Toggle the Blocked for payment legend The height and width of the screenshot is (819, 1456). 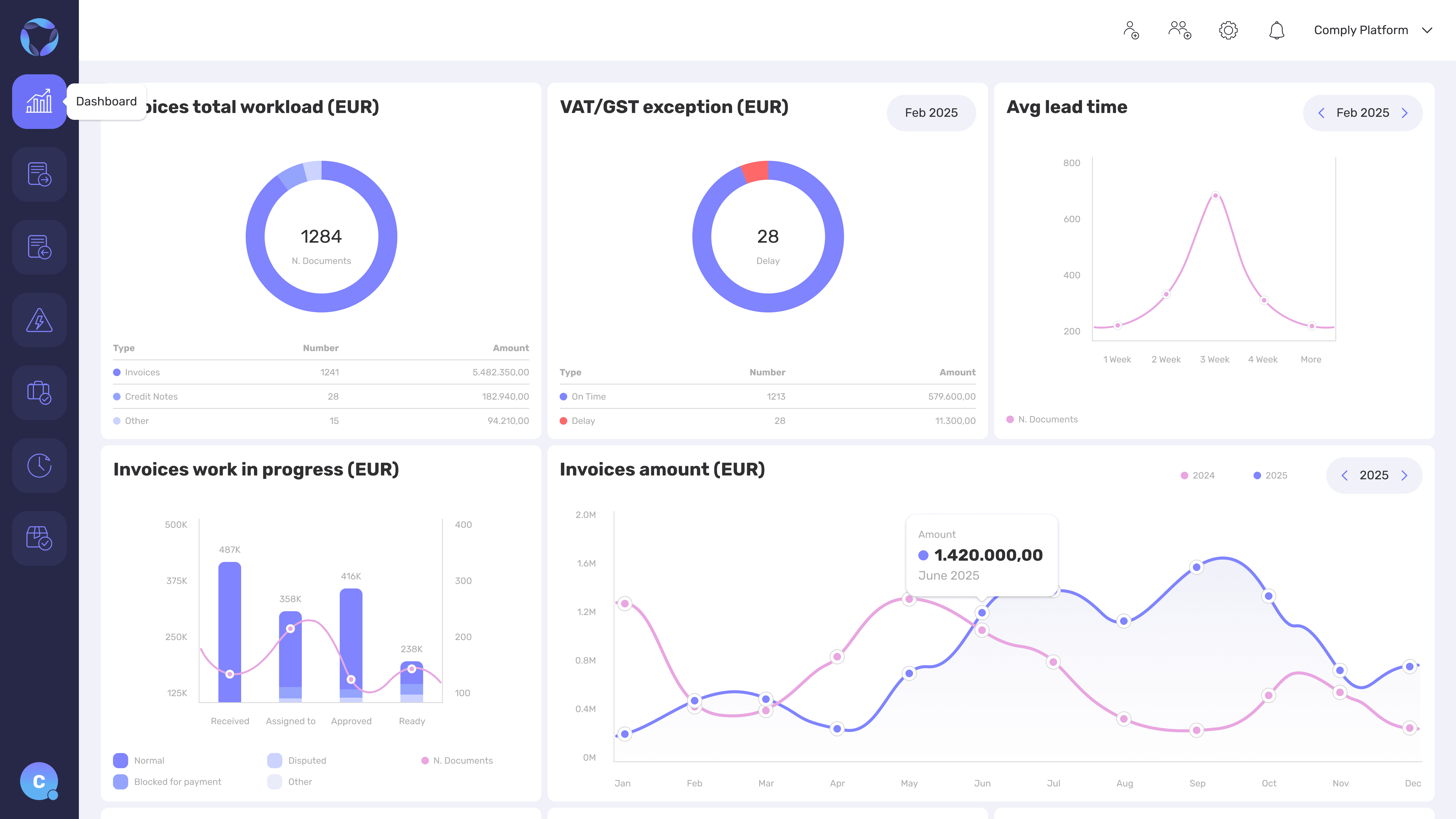[167, 782]
